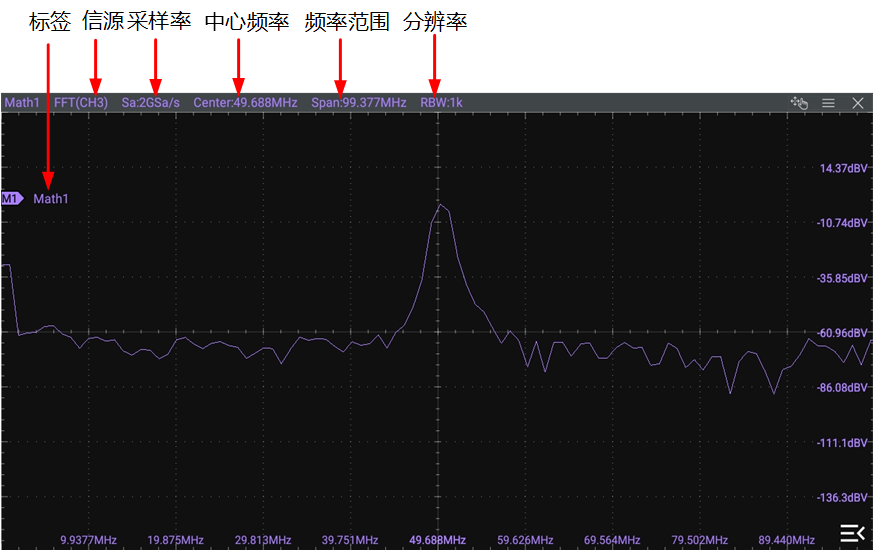This screenshot has width=874, height=551.
Task: Open the side menu icon at bottom right
Action: (x=852, y=533)
